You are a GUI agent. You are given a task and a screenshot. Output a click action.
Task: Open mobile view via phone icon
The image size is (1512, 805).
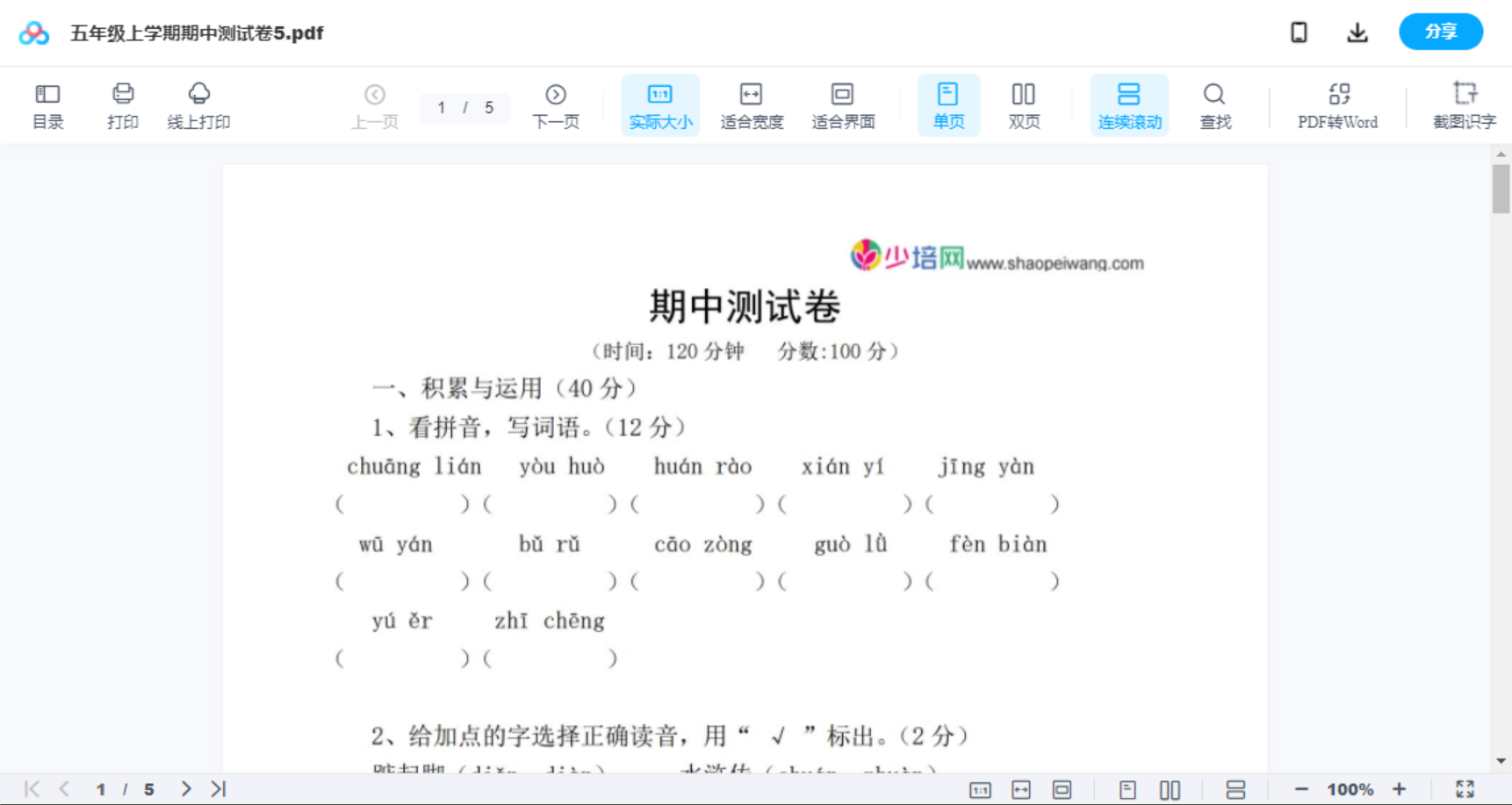point(1299,32)
